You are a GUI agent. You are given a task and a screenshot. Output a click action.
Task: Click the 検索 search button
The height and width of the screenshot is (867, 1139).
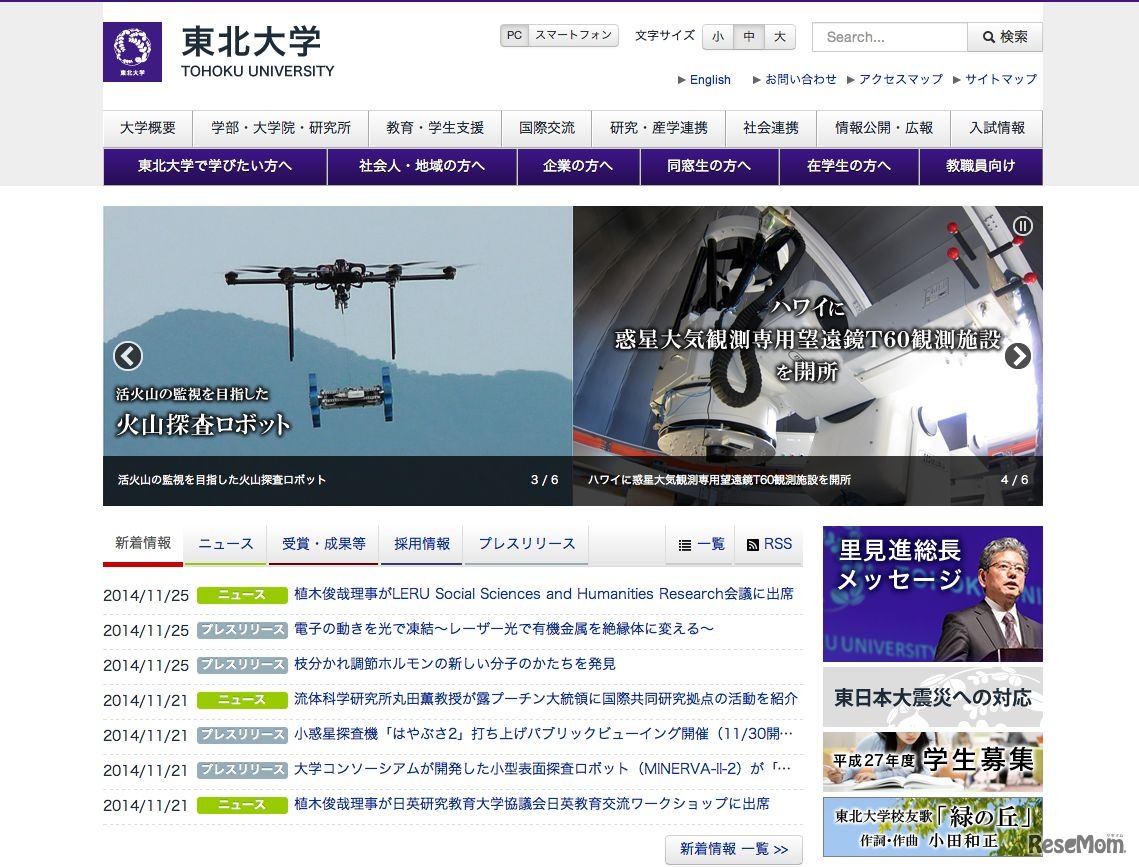coord(1004,37)
